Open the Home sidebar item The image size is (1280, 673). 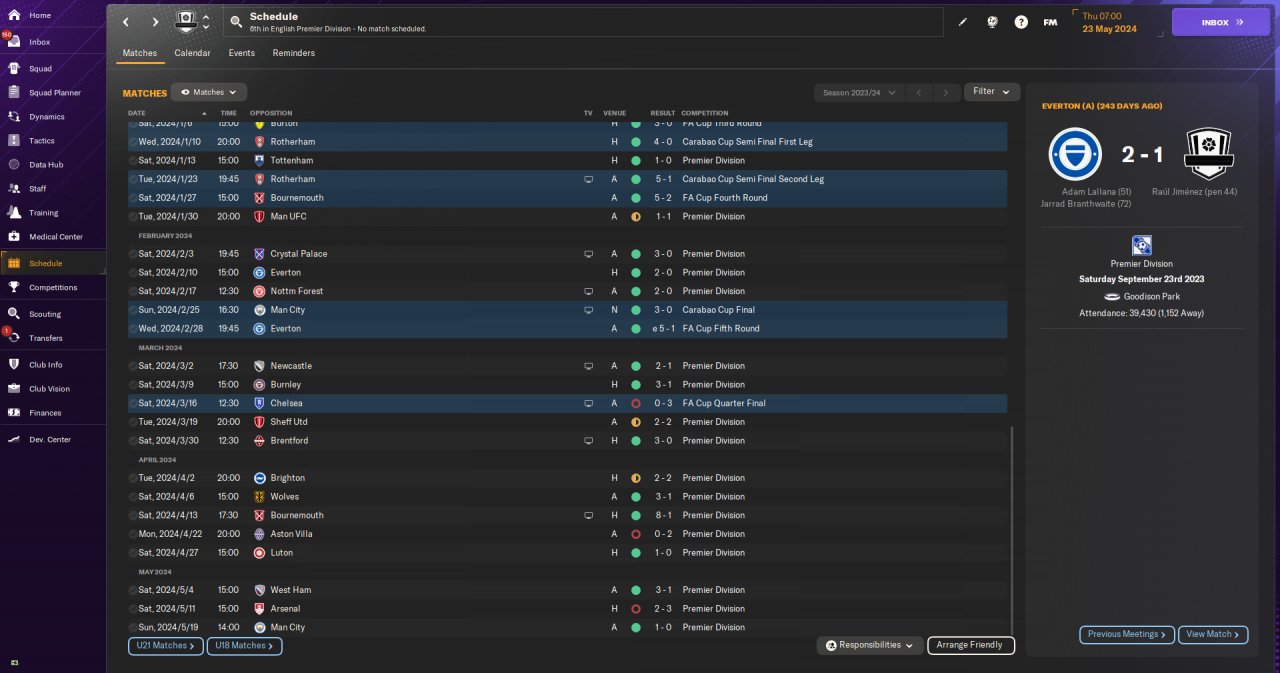pyautogui.click(x=40, y=15)
